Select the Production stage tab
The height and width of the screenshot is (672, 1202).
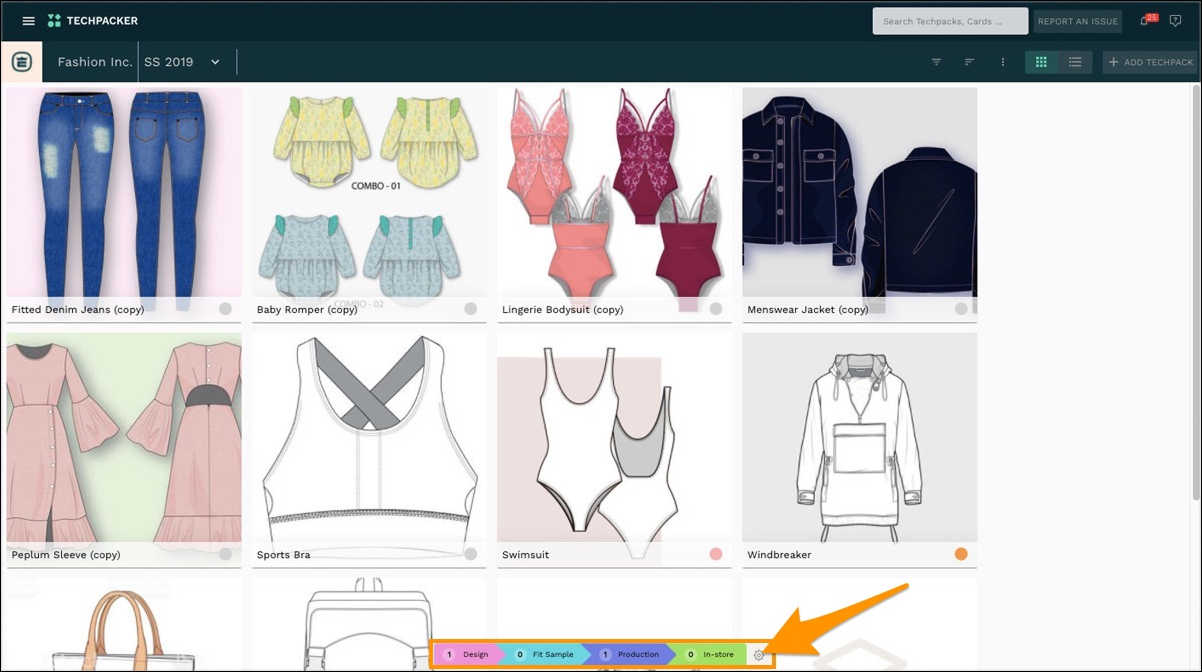coord(630,655)
